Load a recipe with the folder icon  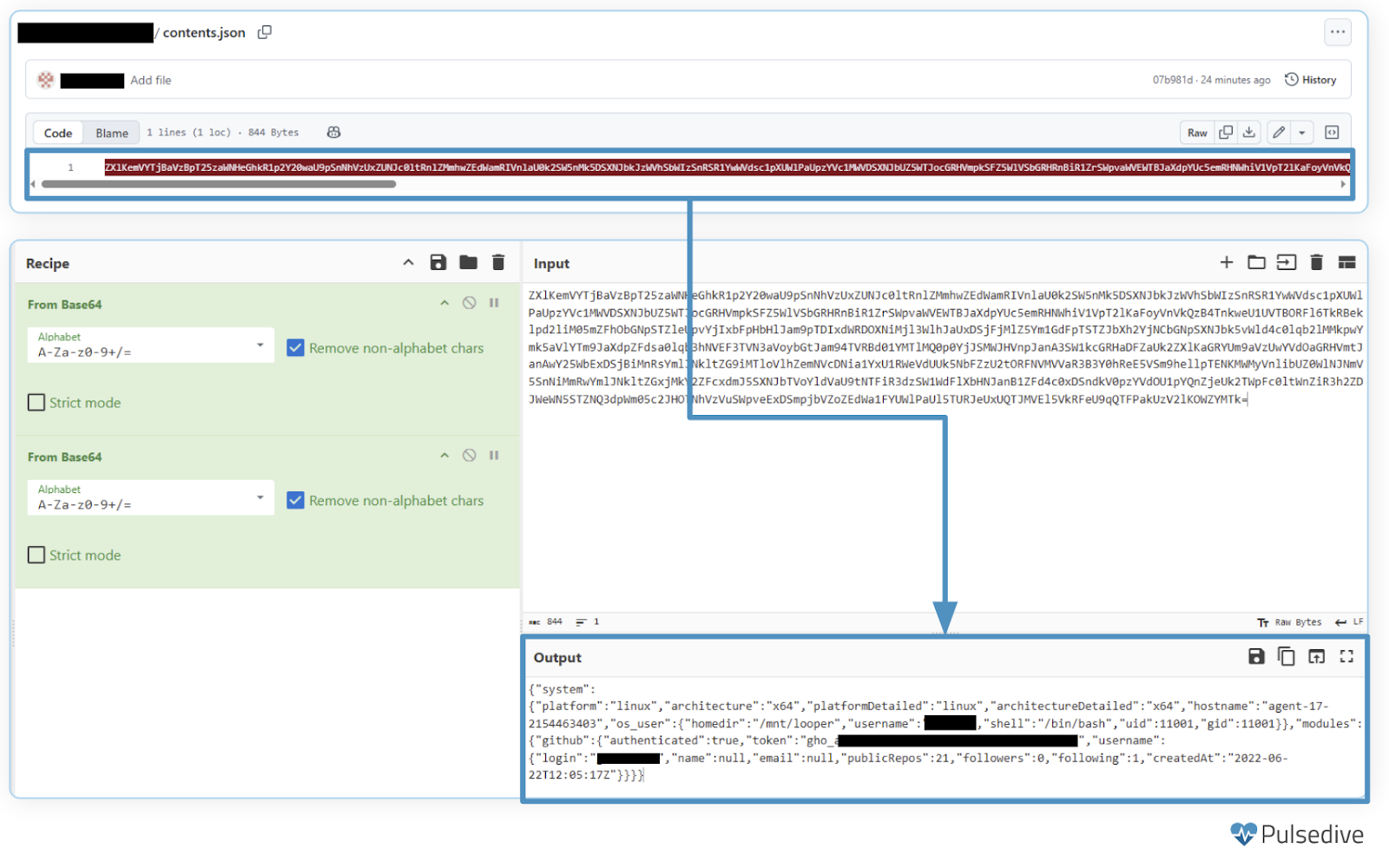[468, 263]
